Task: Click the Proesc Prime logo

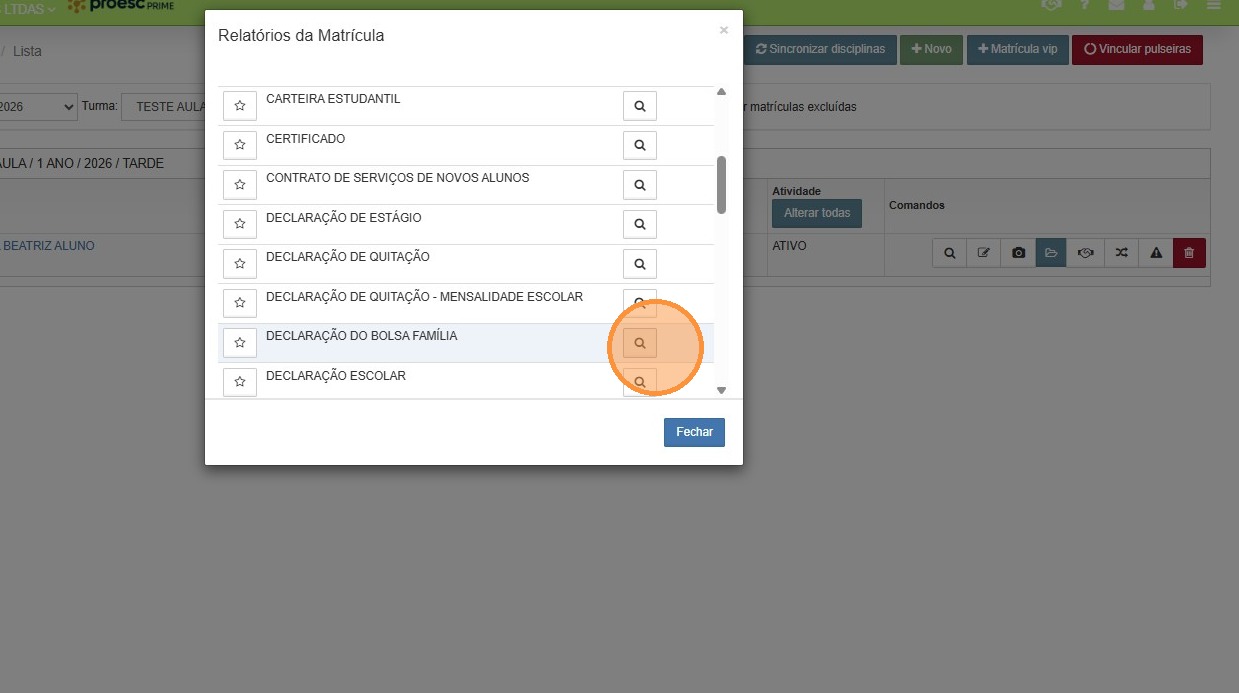Action: tap(120, 5)
